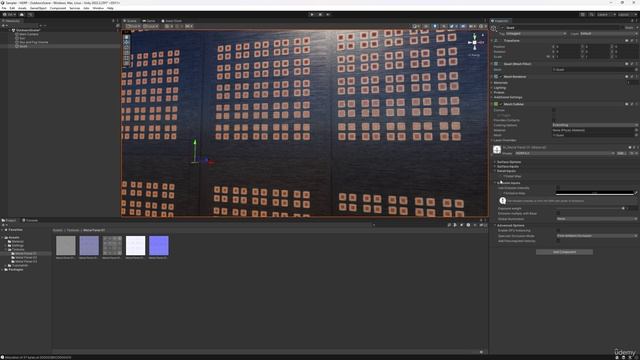Open the Window menu

point(98,8)
